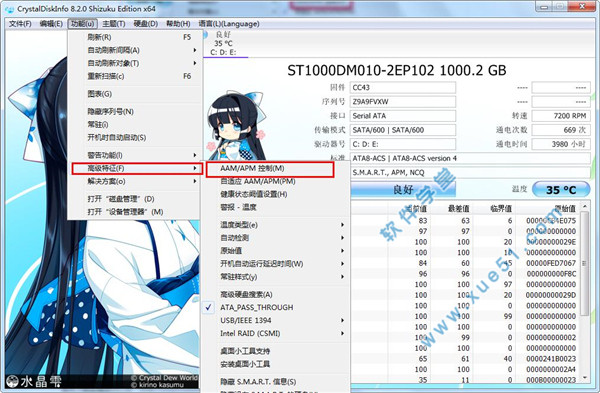The height and width of the screenshot is (393, 600).
Task: Click the chibi Shizuku character image
Action: point(236,125)
